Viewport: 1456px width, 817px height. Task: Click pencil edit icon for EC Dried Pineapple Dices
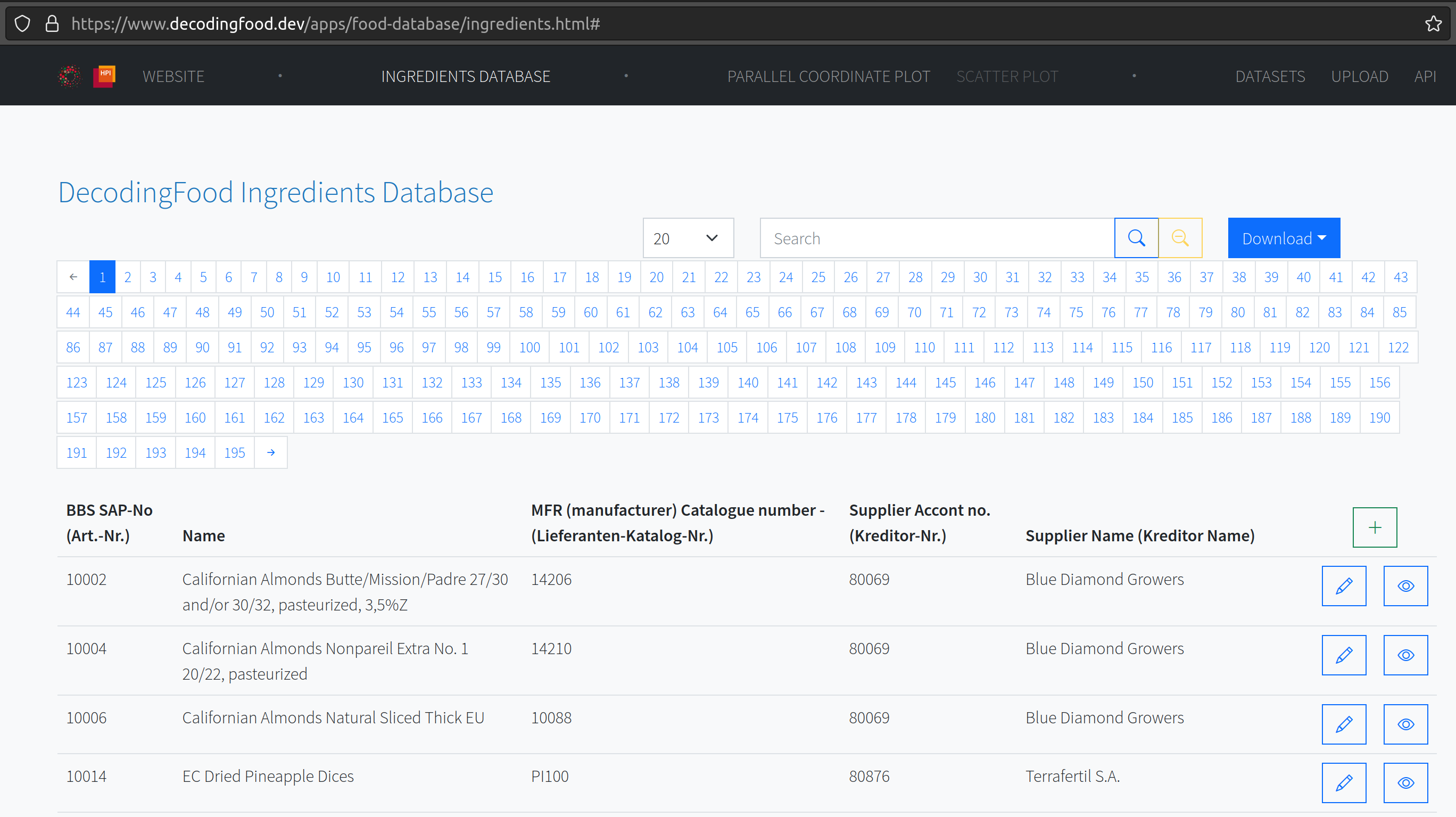click(1343, 782)
